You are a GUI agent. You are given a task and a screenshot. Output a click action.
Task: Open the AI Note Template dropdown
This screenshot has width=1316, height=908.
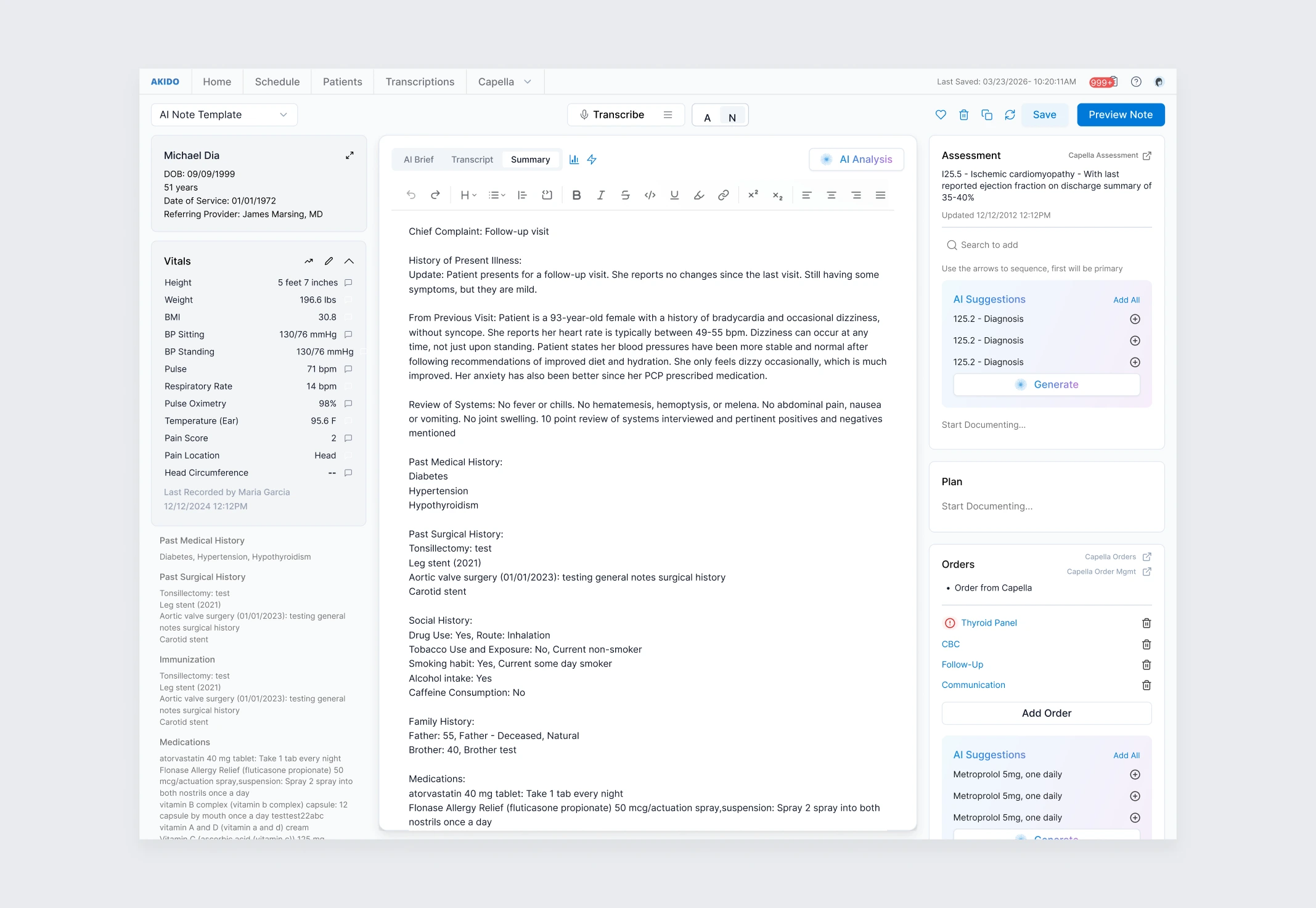coord(224,115)
